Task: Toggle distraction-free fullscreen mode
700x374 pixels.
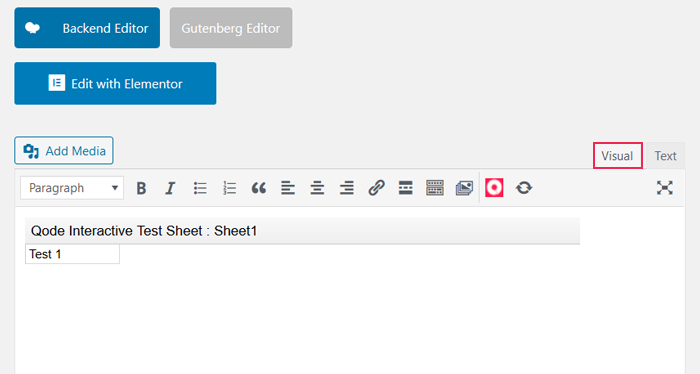Action: (x=665, y=188)
